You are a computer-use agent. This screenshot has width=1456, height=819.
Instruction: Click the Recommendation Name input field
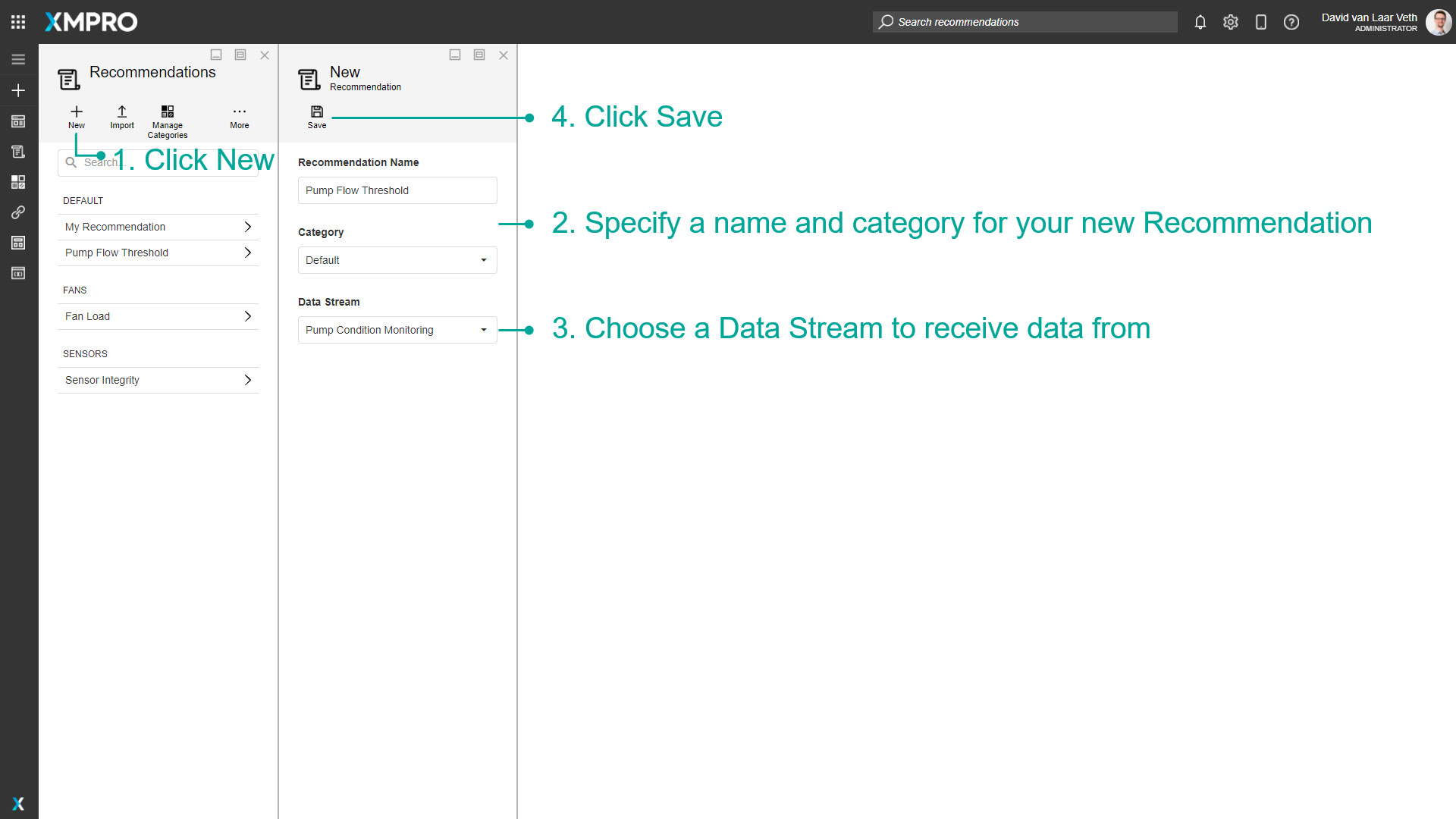click(397, 190)
